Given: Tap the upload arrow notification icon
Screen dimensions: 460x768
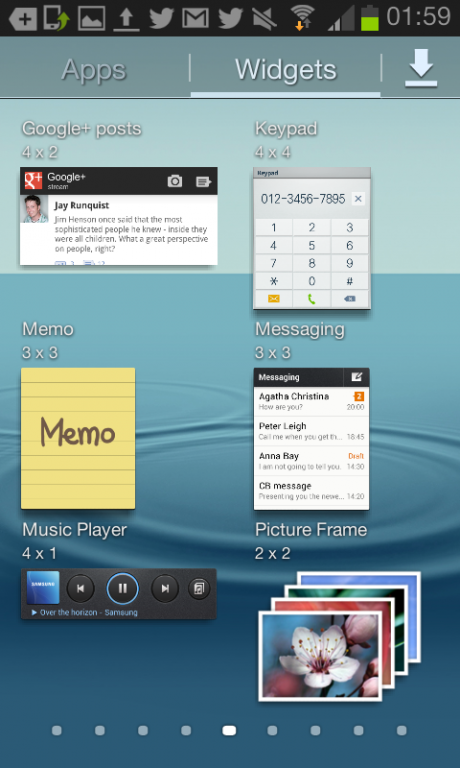Looking at the screenshot, I should [126, 19].
